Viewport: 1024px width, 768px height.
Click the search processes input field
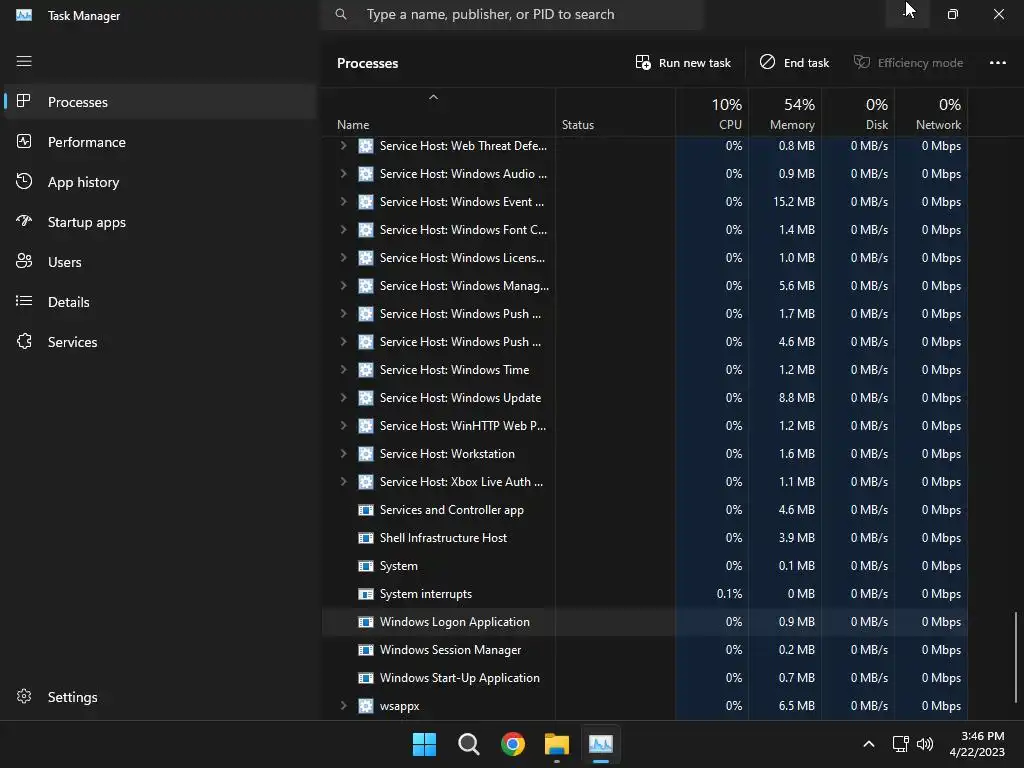coord(512,14)
